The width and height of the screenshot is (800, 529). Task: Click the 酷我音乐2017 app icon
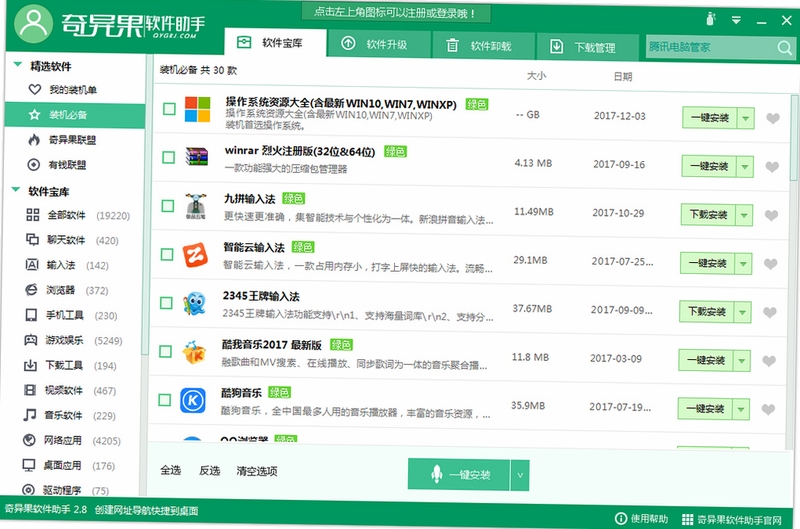tap(194, 352)
